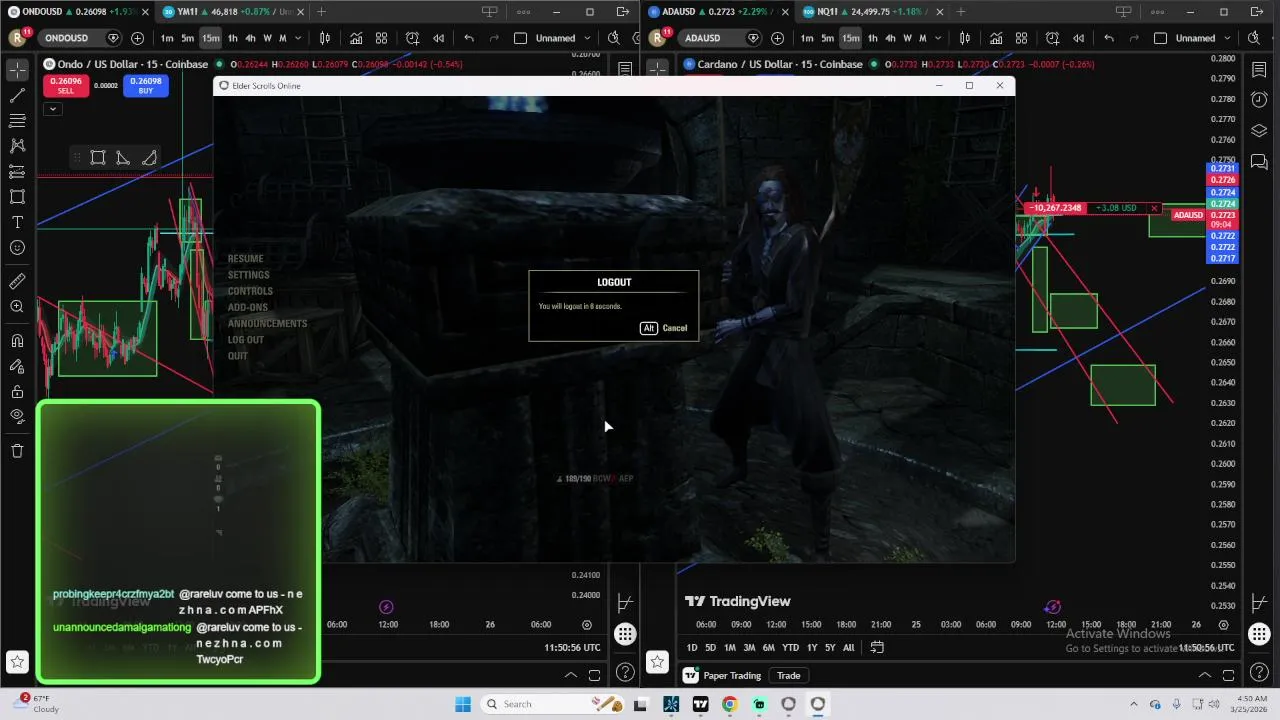Open Chrome from the taskbar
Viewport: 1280px width, 720px height.
(729, 704)
